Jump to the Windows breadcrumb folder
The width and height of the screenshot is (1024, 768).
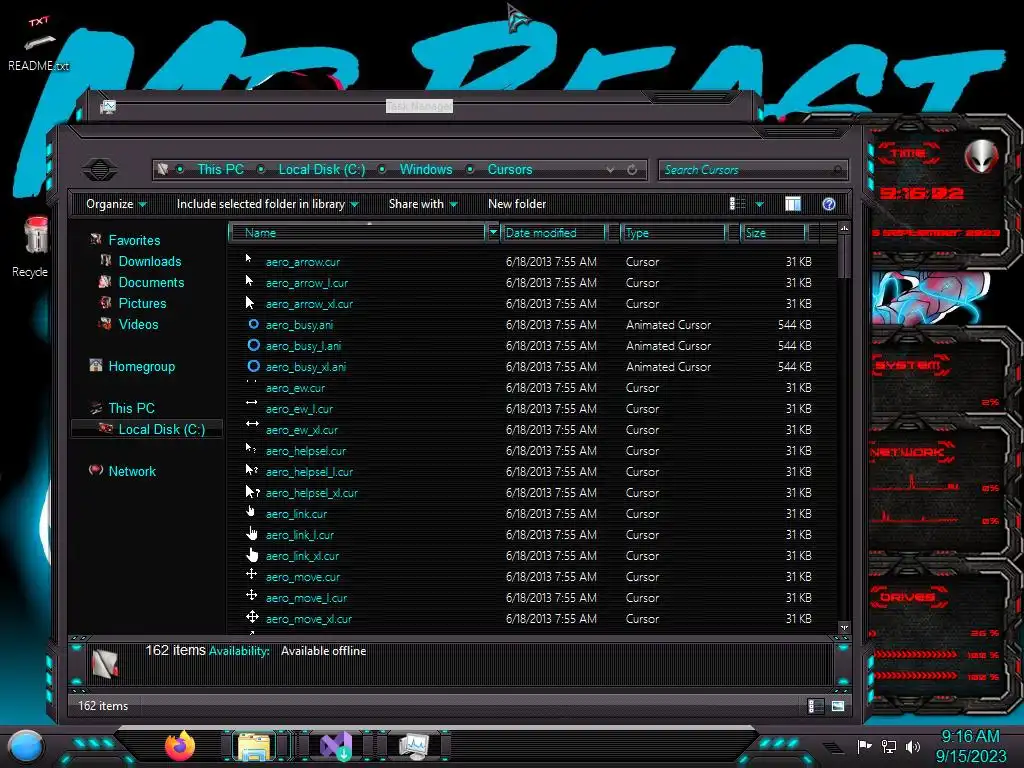[426, 169]
